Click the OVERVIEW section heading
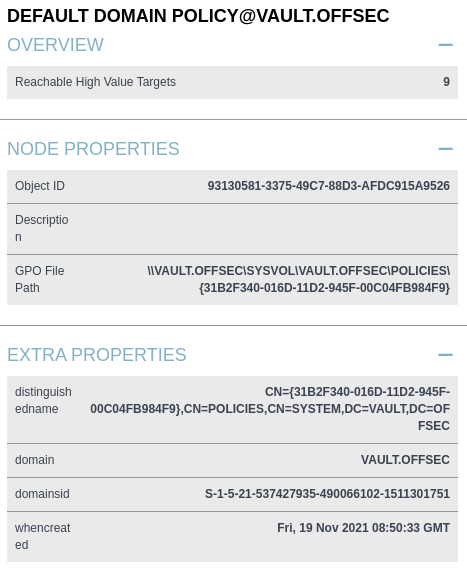 pyautogui.click(x=55, y=45)
